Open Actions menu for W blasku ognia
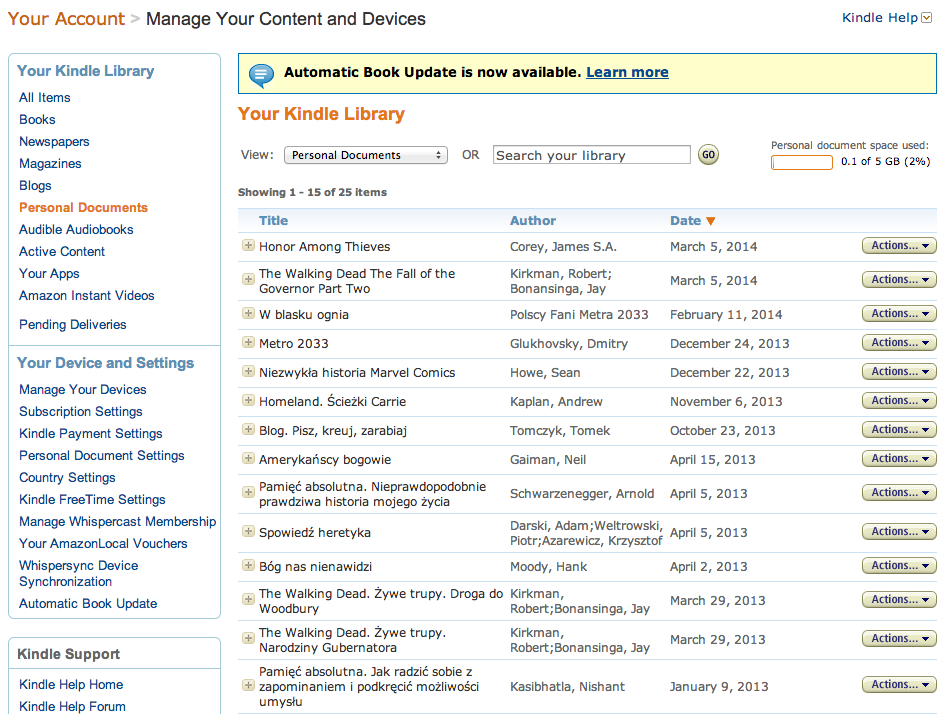The image size is (942, 714). (899, 313)
